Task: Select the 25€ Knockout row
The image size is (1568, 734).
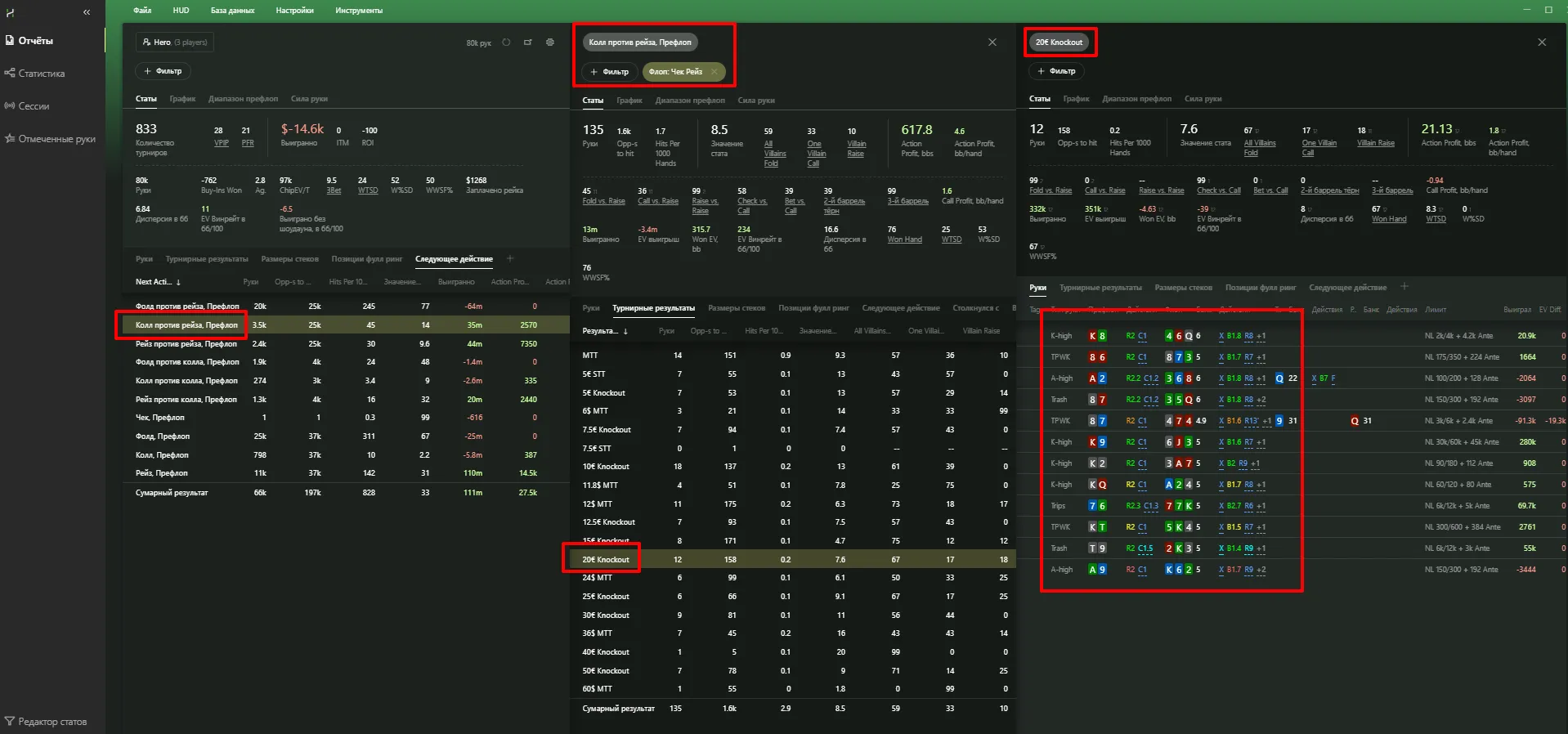Action: 606,597
